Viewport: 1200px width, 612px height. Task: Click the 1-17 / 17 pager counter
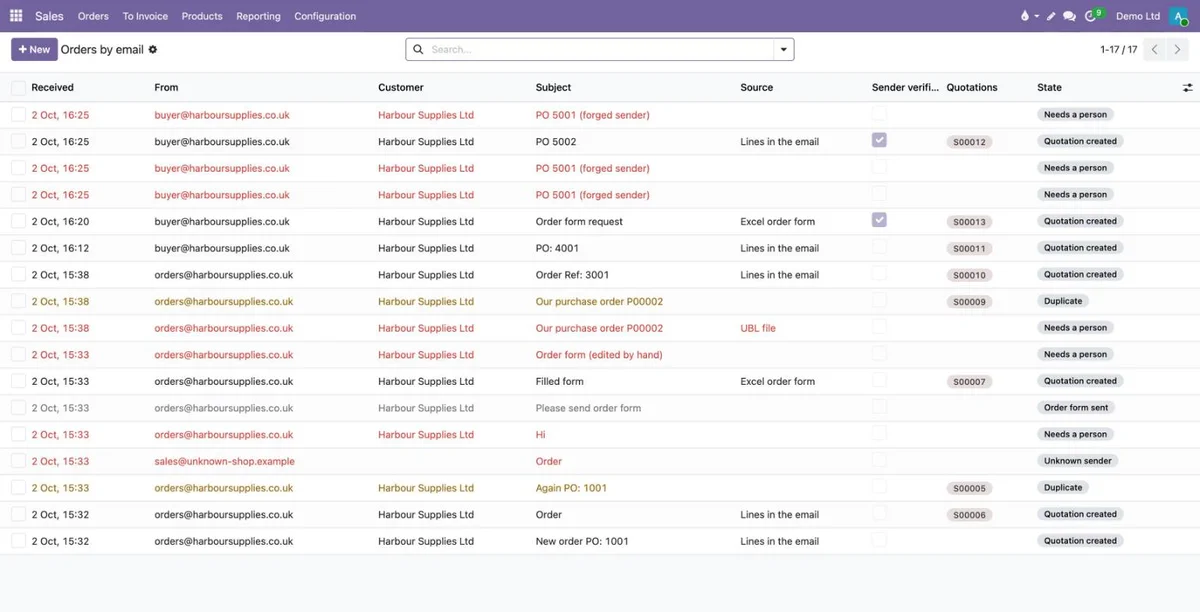tap(1119, 49)
